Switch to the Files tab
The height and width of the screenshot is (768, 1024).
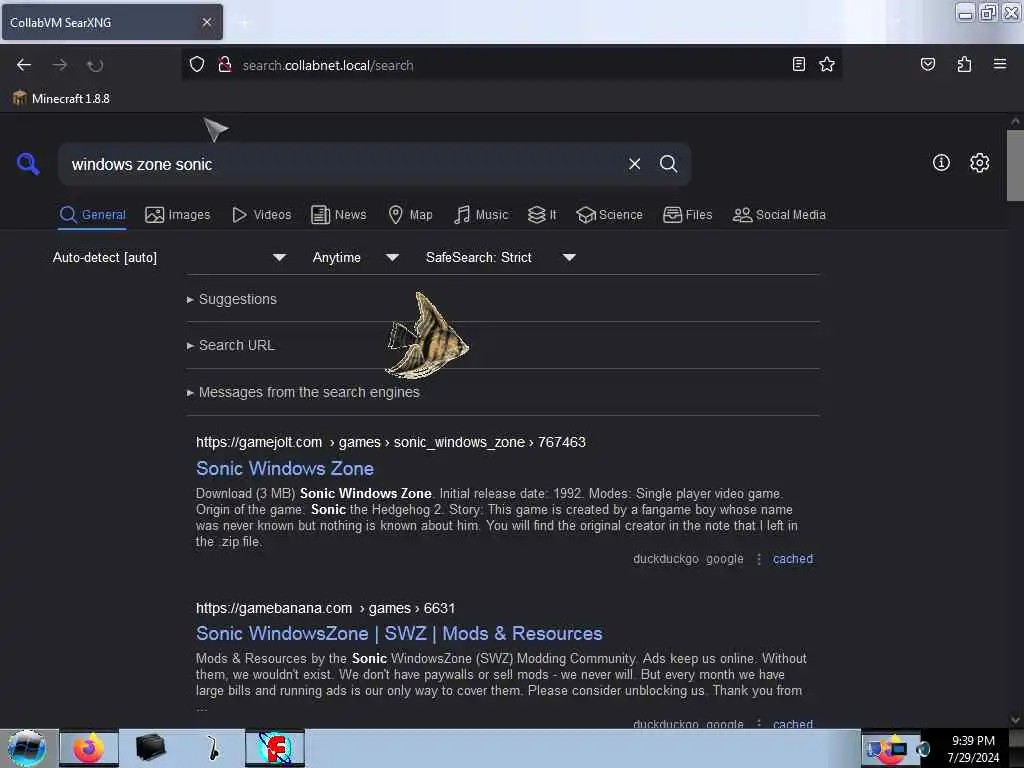click(687, 215)
